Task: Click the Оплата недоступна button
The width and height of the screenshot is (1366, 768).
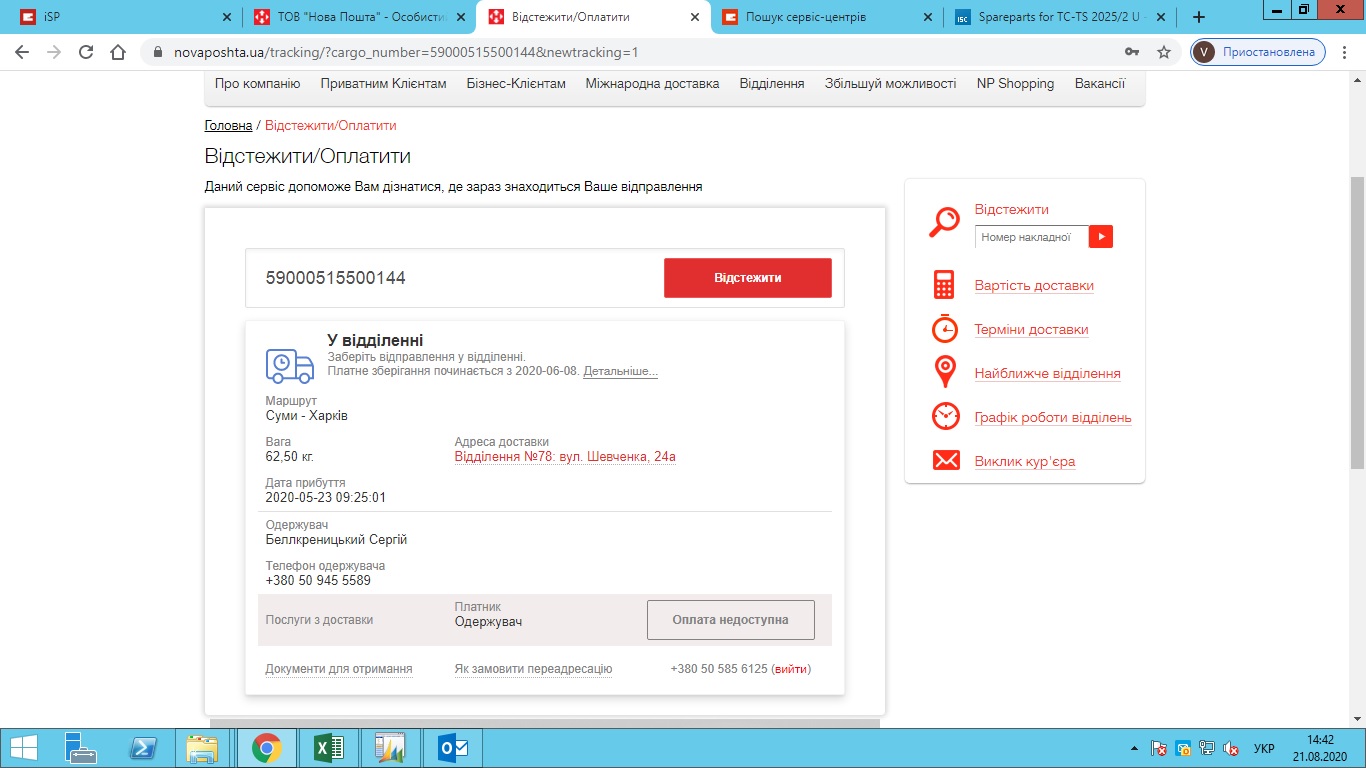Action: (x=730, y=620)
